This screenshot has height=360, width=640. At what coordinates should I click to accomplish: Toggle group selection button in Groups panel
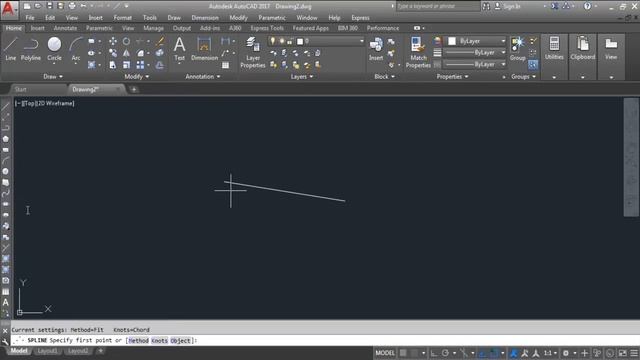(x=533, y=64)
